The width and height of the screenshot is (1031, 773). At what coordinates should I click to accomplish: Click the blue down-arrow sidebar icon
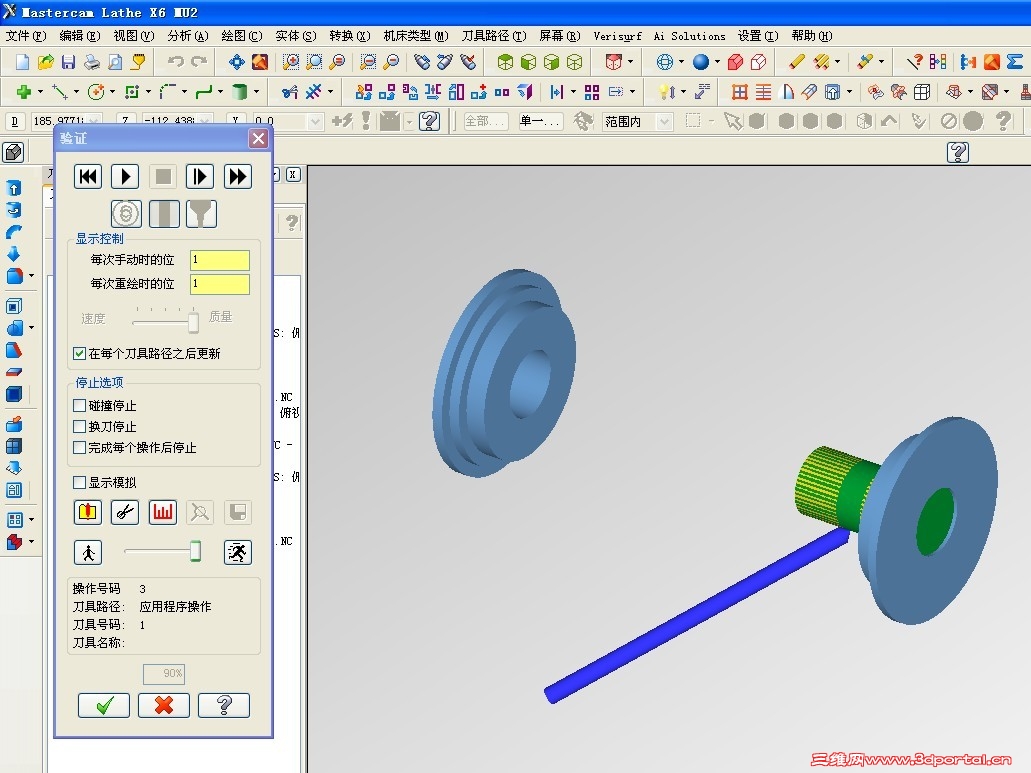(13, 254)
